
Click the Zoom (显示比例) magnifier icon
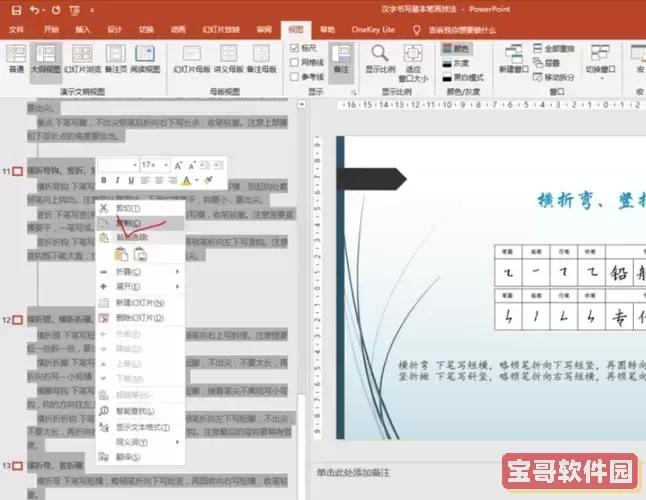click(x=379, y=54)
